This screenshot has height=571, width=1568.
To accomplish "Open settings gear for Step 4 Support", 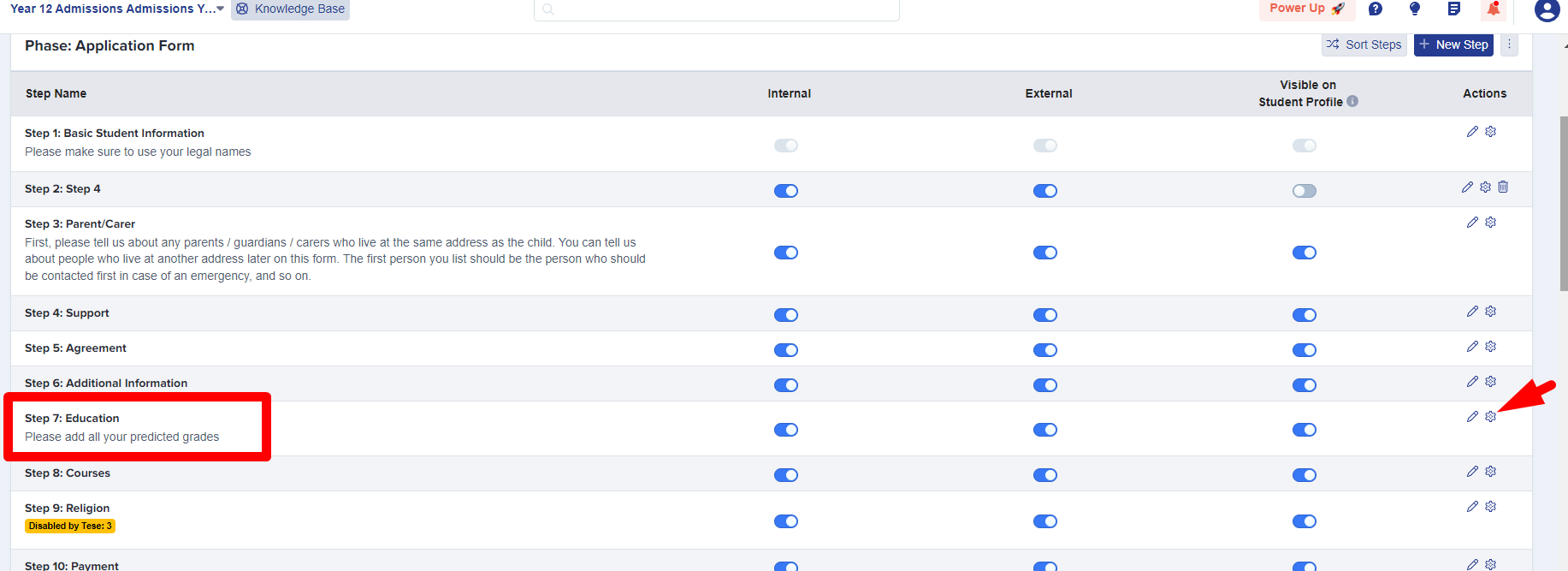I will 1491,312.
